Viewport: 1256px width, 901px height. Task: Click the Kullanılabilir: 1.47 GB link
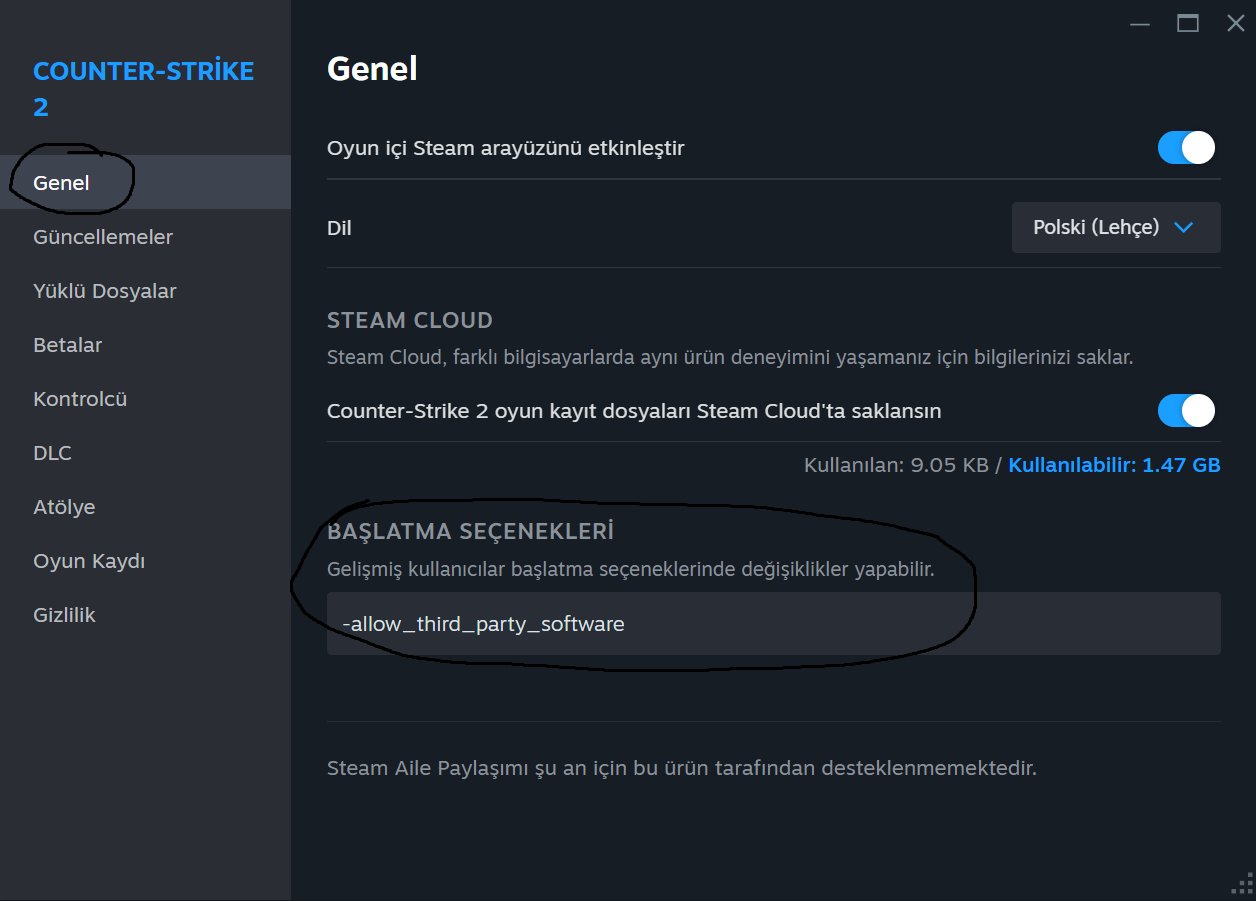(x=1114, y=465)
